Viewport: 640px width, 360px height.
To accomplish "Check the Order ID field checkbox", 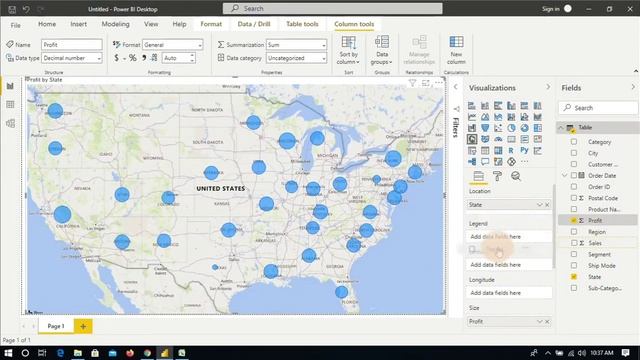I will tap(574, 187).
